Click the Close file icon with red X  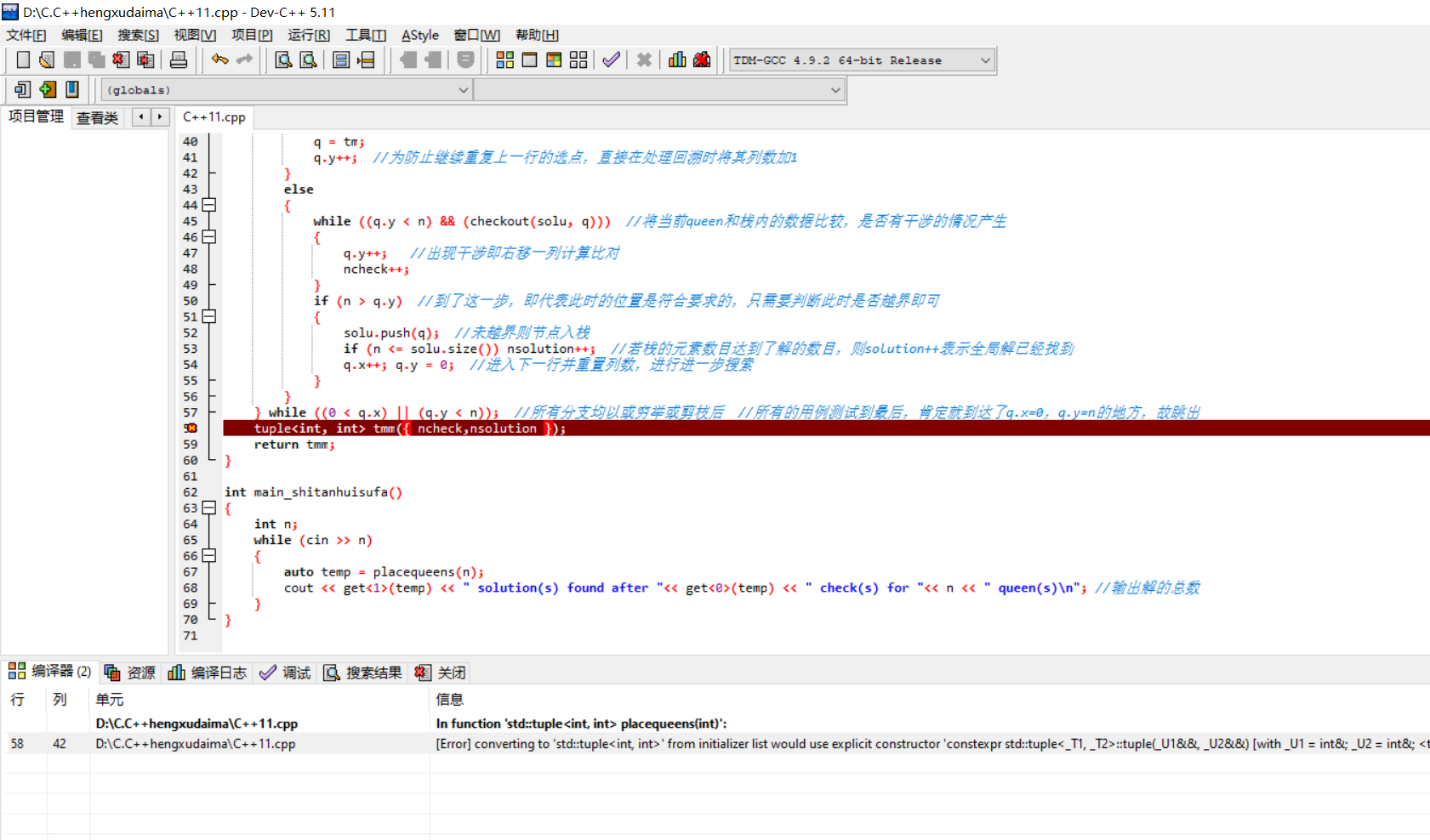pos(121,60)
